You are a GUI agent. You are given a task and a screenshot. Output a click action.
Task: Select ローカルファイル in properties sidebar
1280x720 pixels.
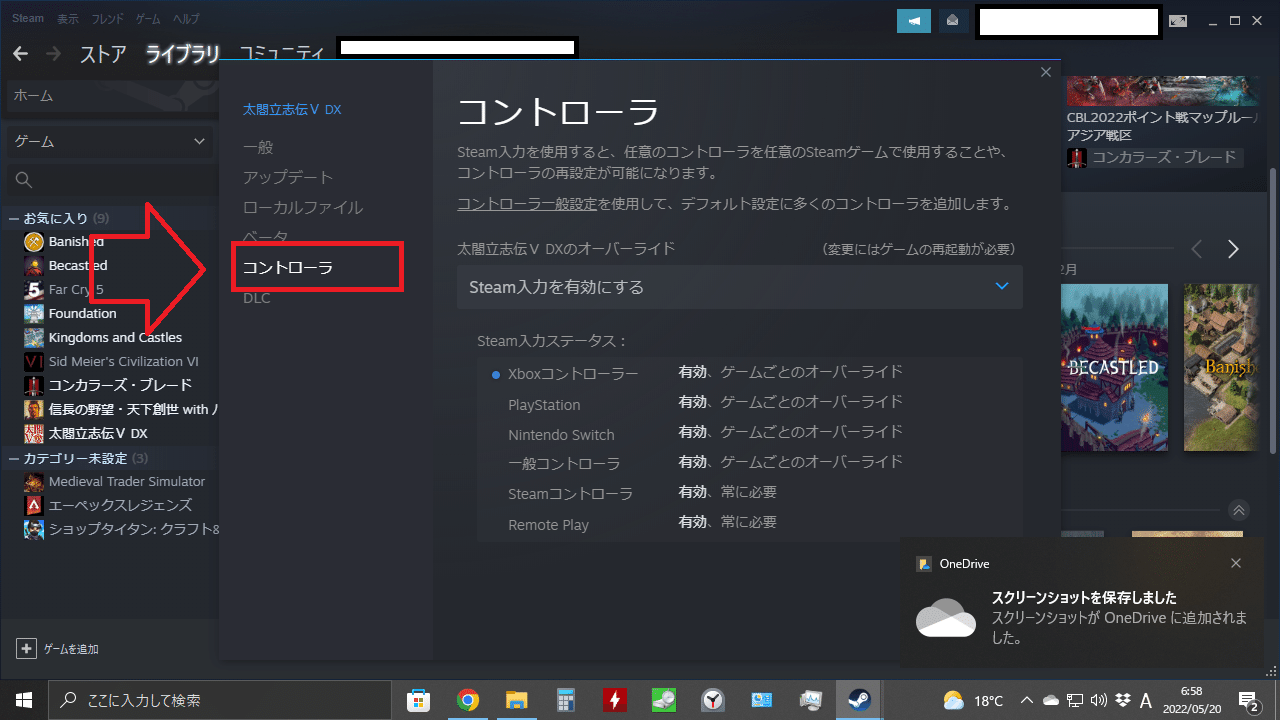pyautogui.click(x=303, y=208)
